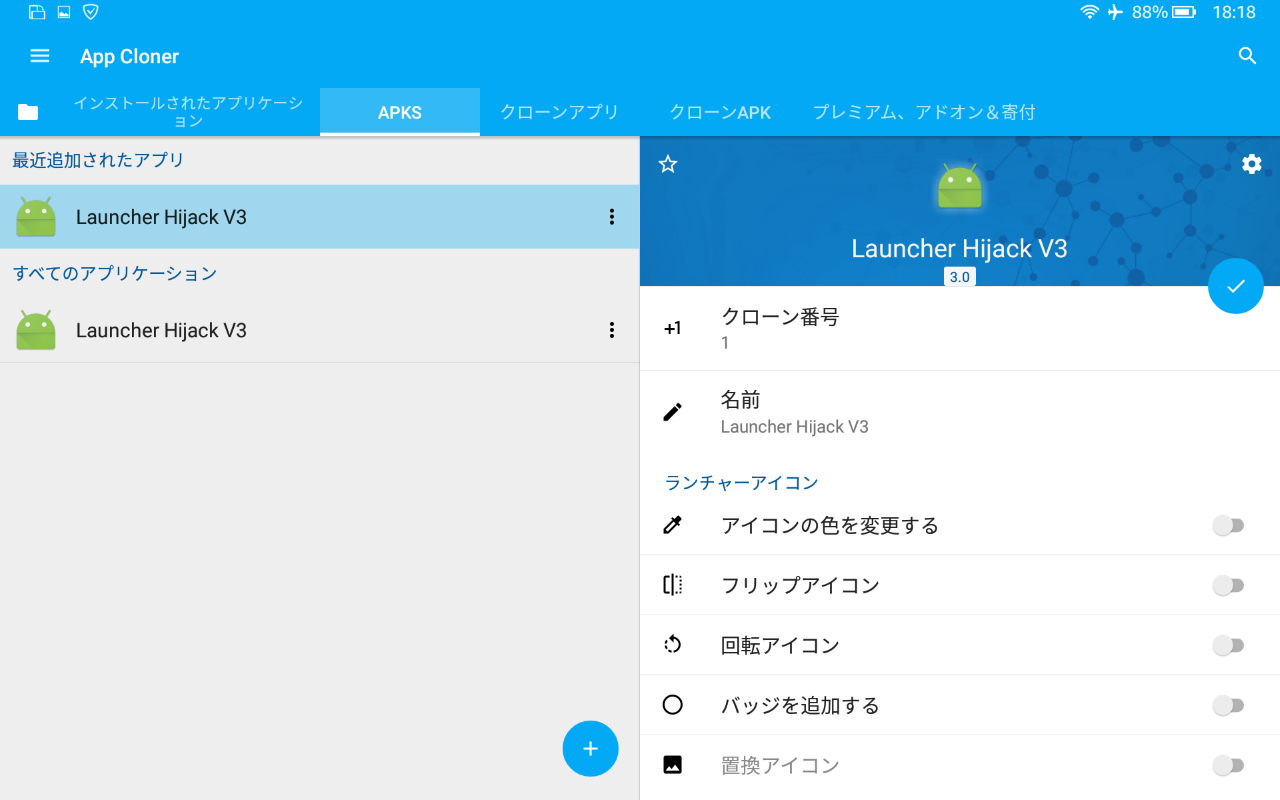Viewport: 1280px width, 800px height.
Task: Open the プレミアム、アドオン＆寄付 tab
Action: pyautogui.click(x=924, y=112)
